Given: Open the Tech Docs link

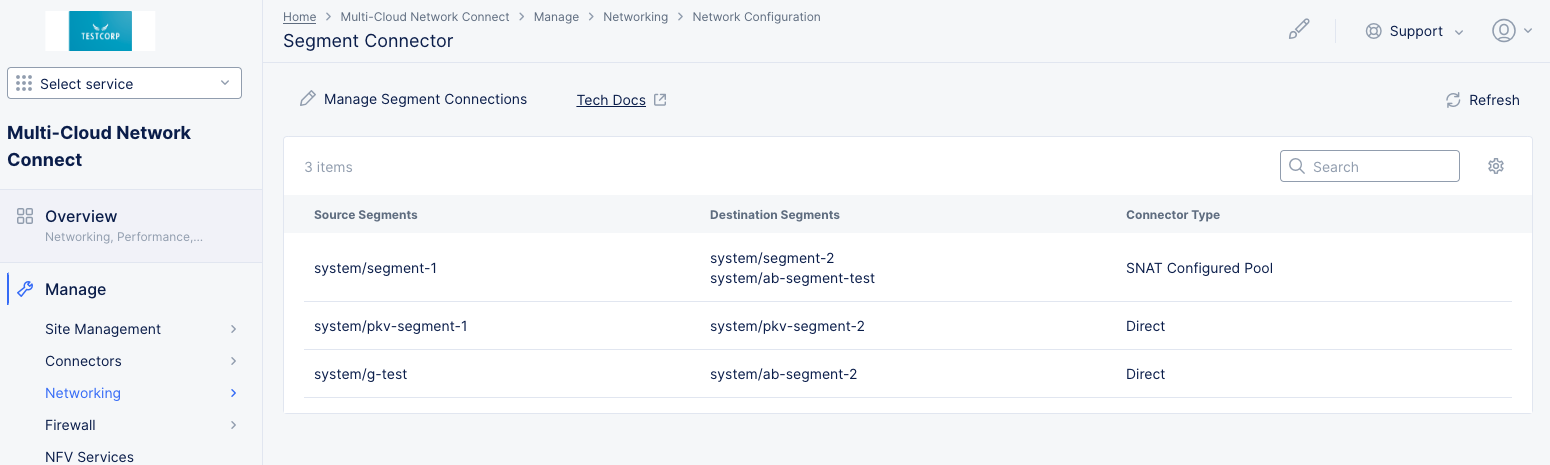Looking at the screenshot, I should click(610, 100).
